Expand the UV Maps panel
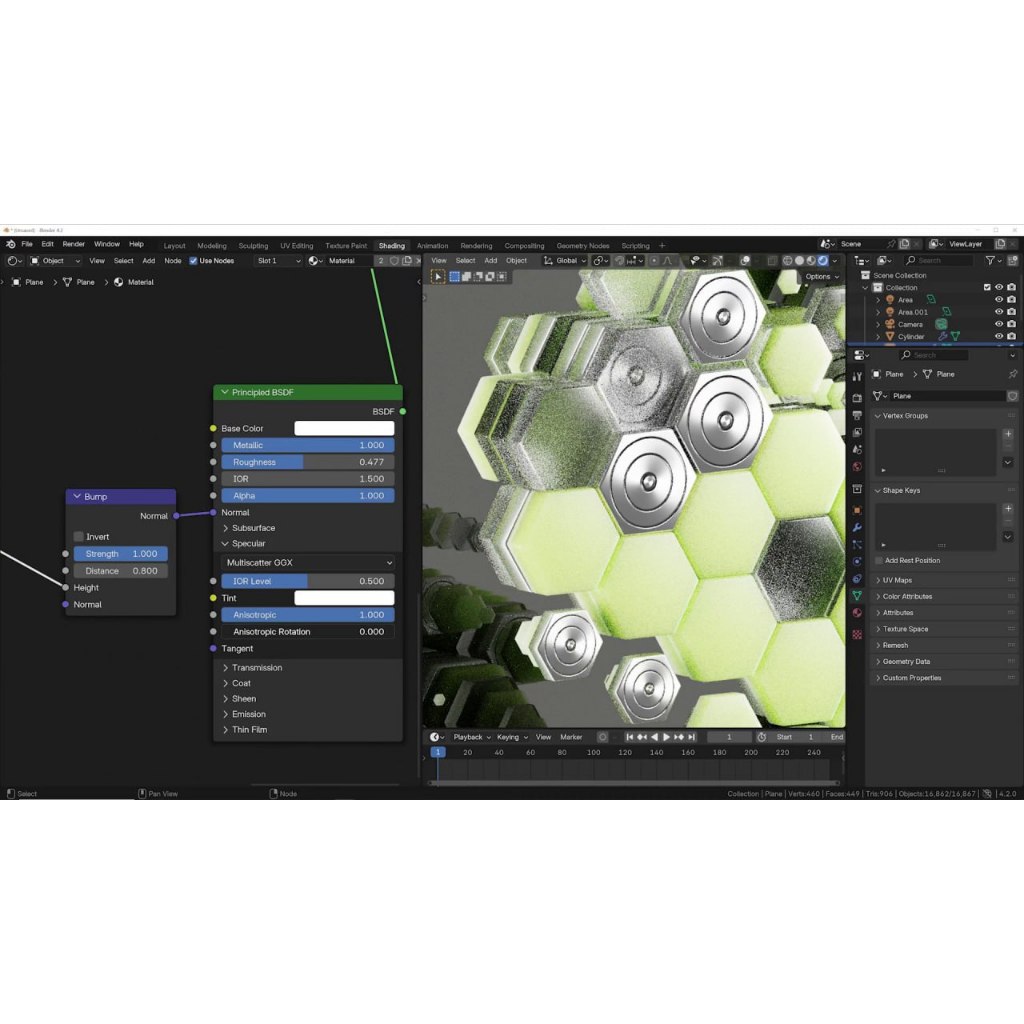This screenshot has height=1024, width=1024. 897,580
